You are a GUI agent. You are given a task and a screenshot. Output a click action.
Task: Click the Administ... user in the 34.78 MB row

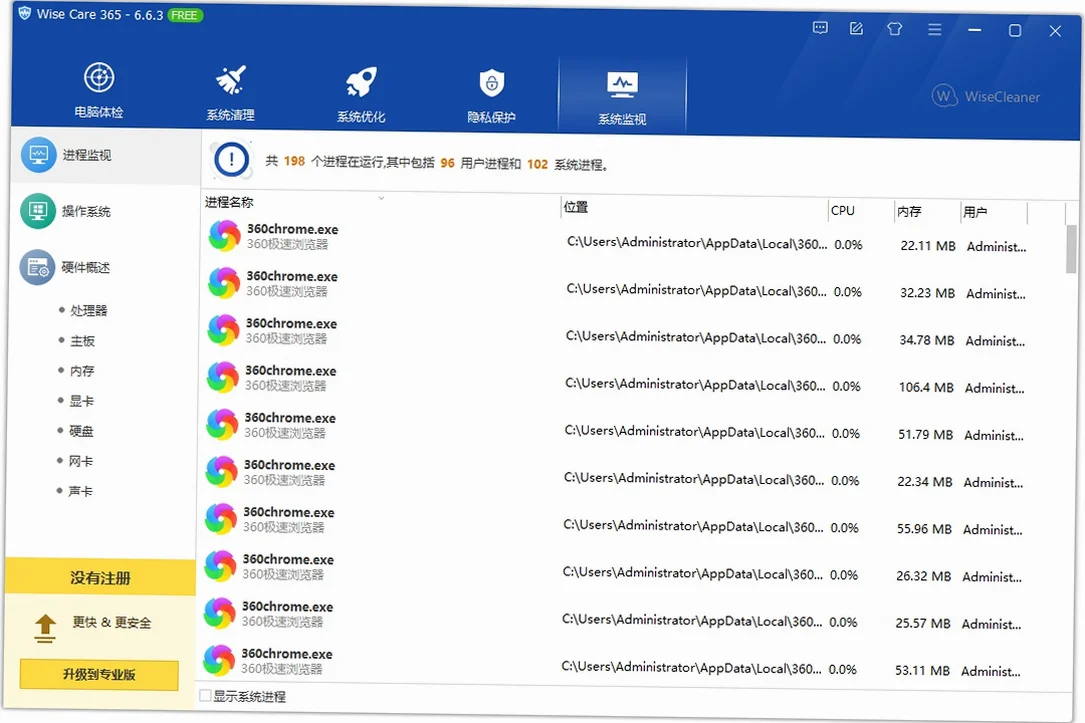[x=995, y=340]
